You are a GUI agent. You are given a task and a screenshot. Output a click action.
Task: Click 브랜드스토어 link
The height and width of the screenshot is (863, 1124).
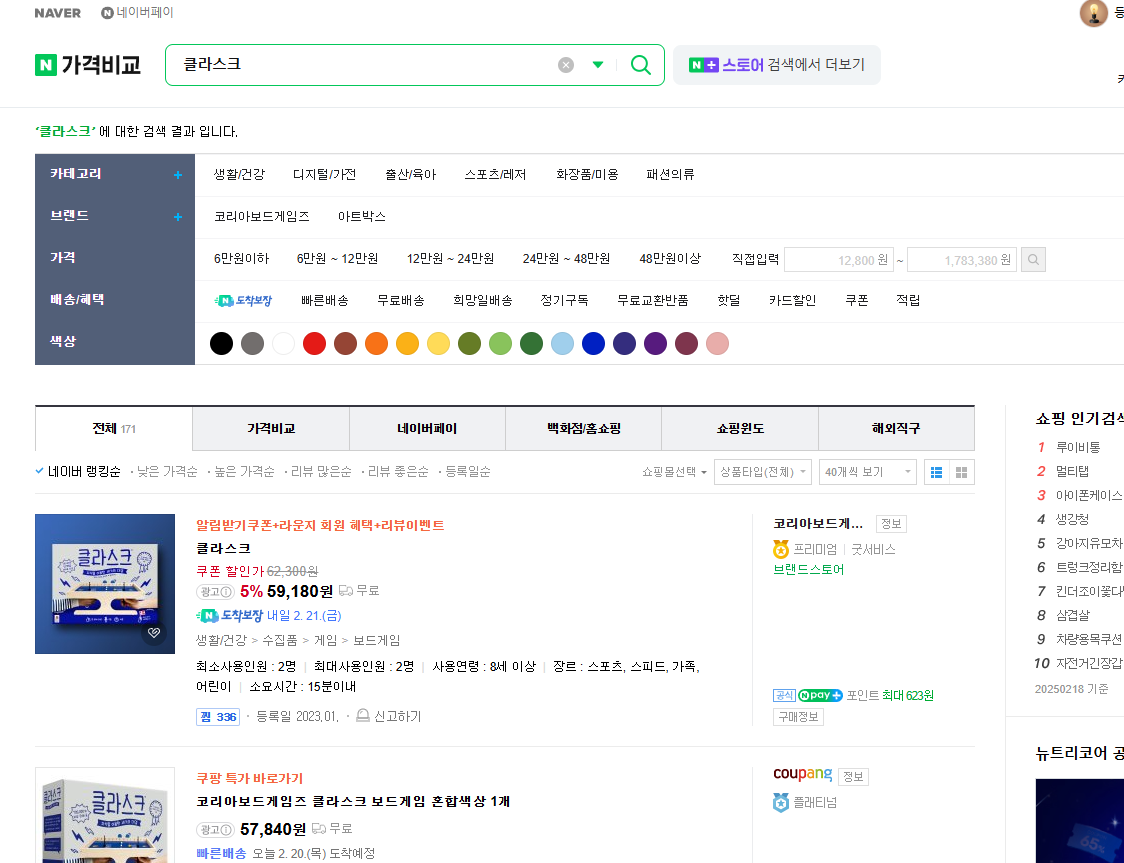(x=809, y=570)
